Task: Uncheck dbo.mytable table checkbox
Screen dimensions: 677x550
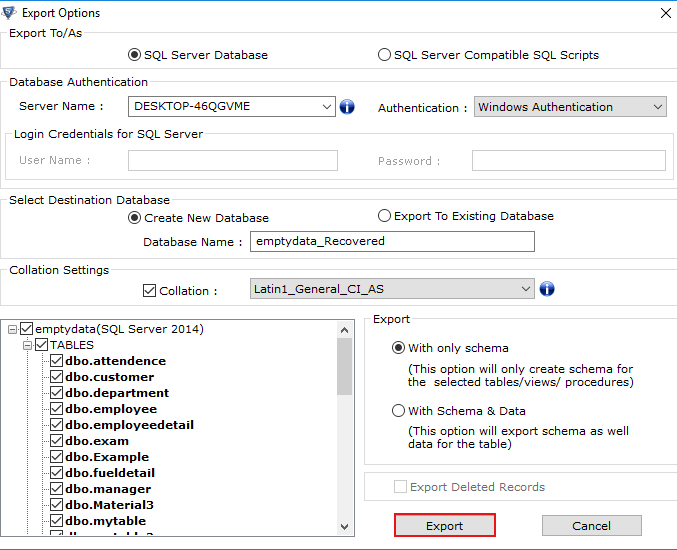Action: tap(57, 520)
